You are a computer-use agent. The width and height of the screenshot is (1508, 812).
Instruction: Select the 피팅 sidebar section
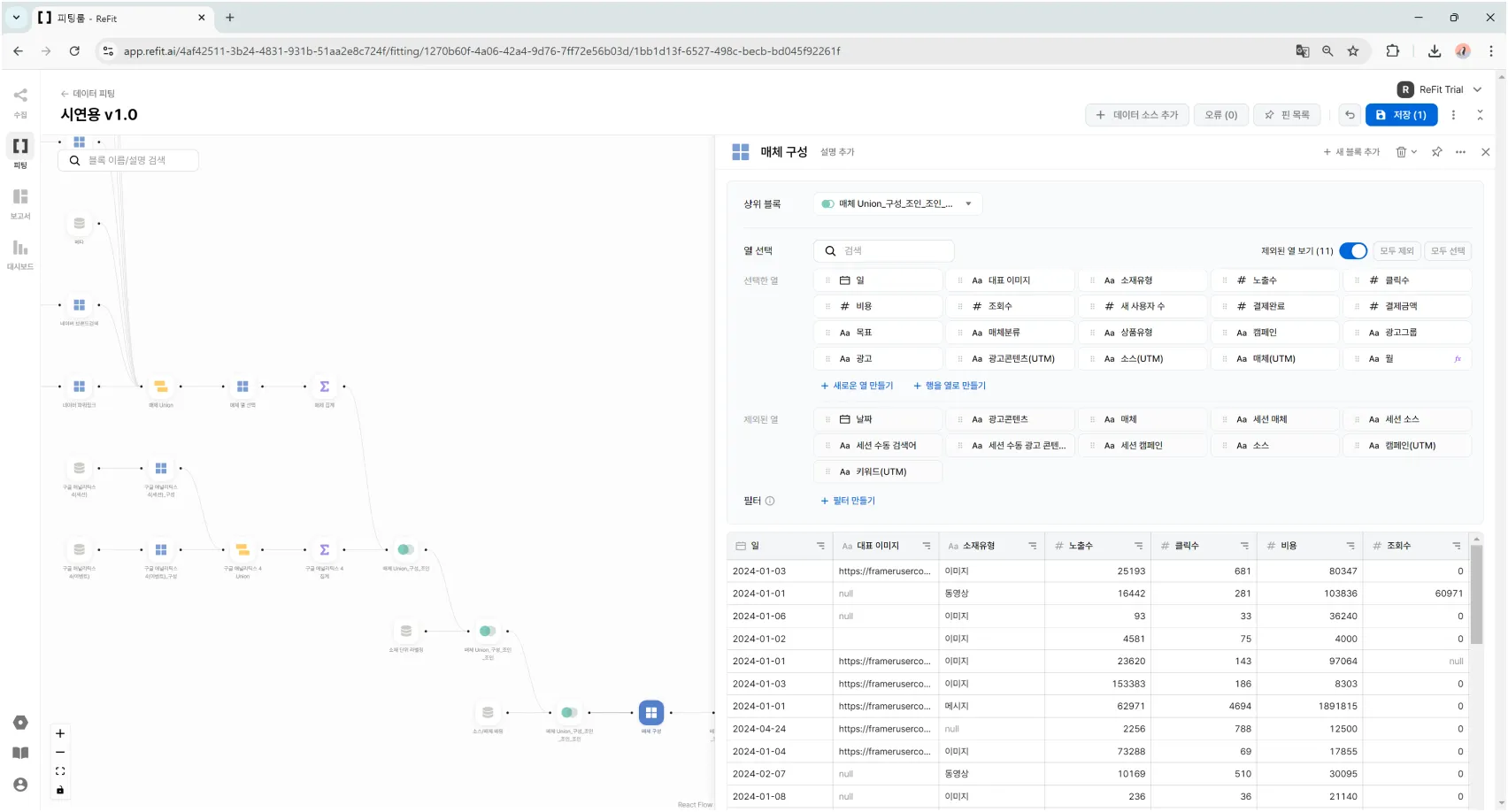(x=20, y=152)
